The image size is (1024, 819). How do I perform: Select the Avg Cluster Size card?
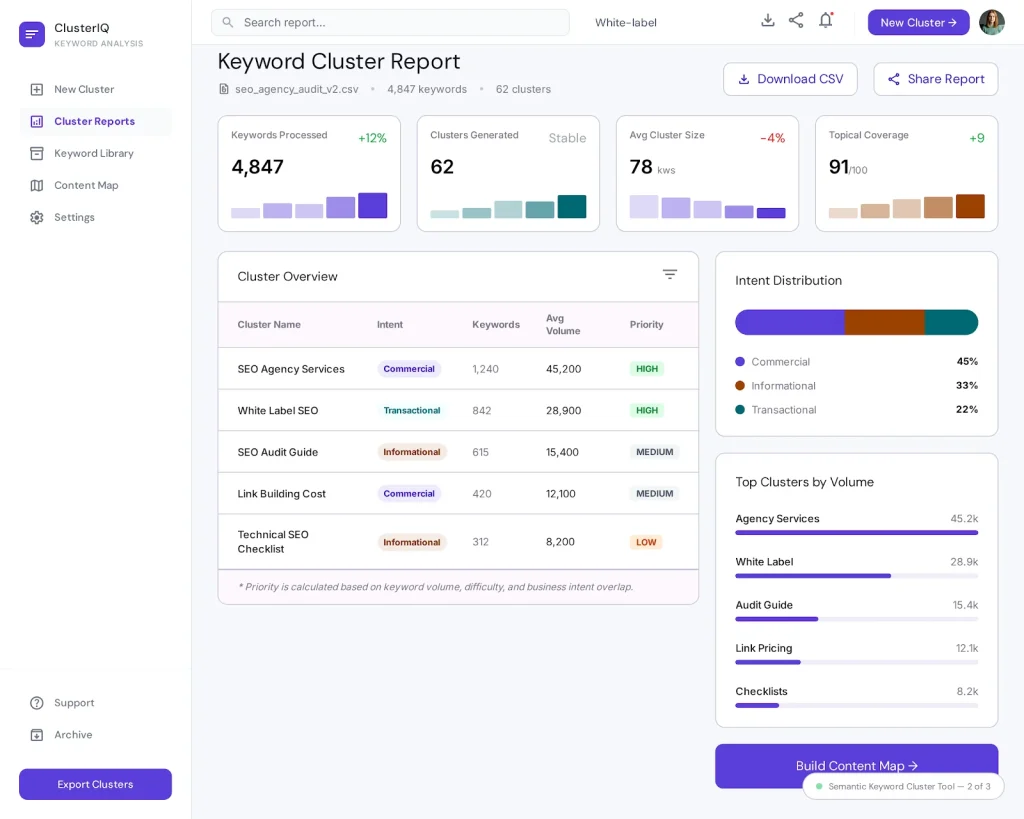click(x=707, y=174)
